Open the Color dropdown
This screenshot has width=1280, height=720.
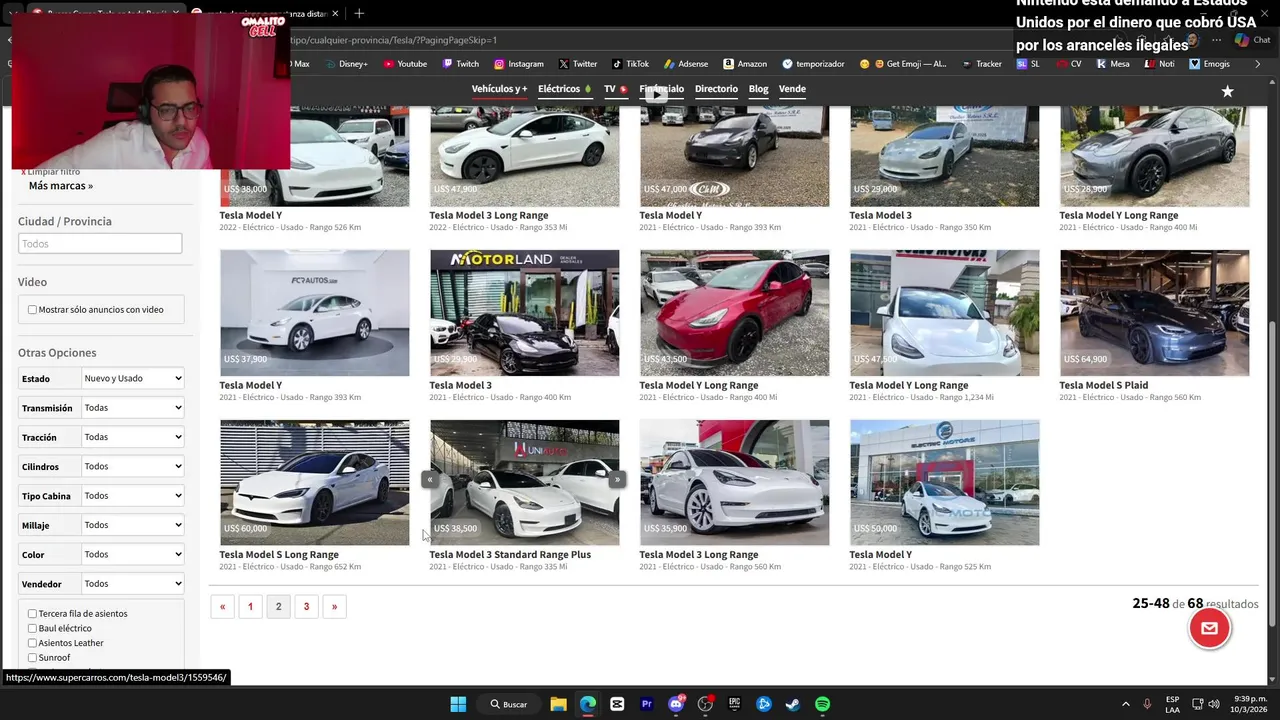[133, 554]
